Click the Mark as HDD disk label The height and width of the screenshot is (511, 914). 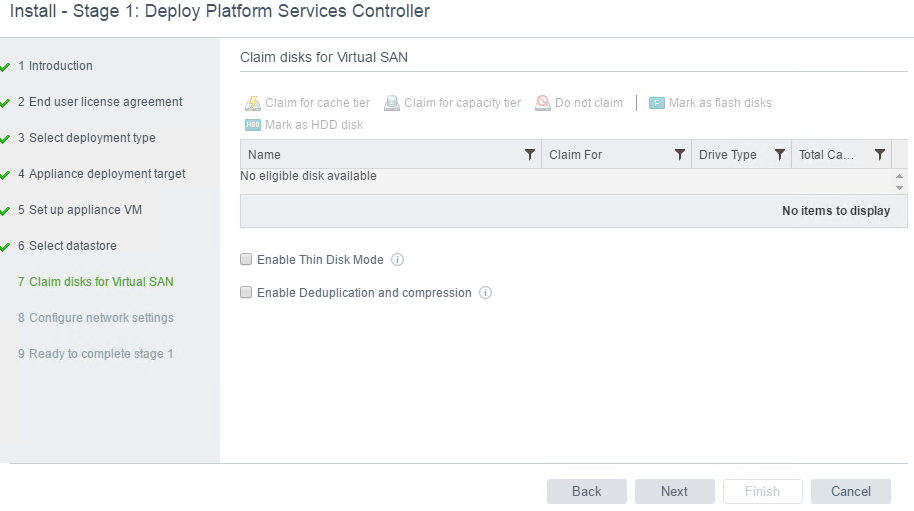314,125
